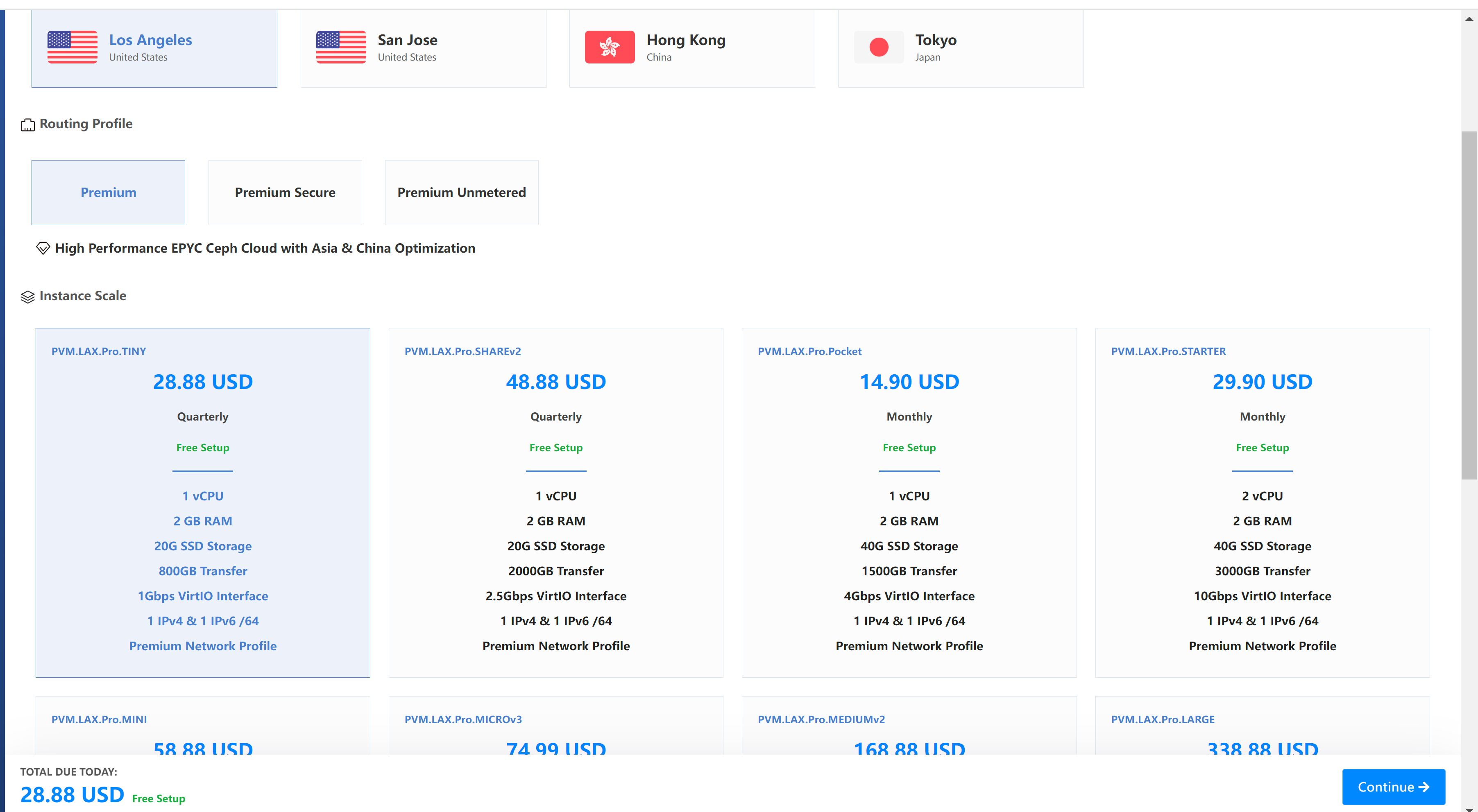This screenshot has height=812, width=1478.
Task: Select the San Jose datacenter location
Action: (x=423, y=47)
